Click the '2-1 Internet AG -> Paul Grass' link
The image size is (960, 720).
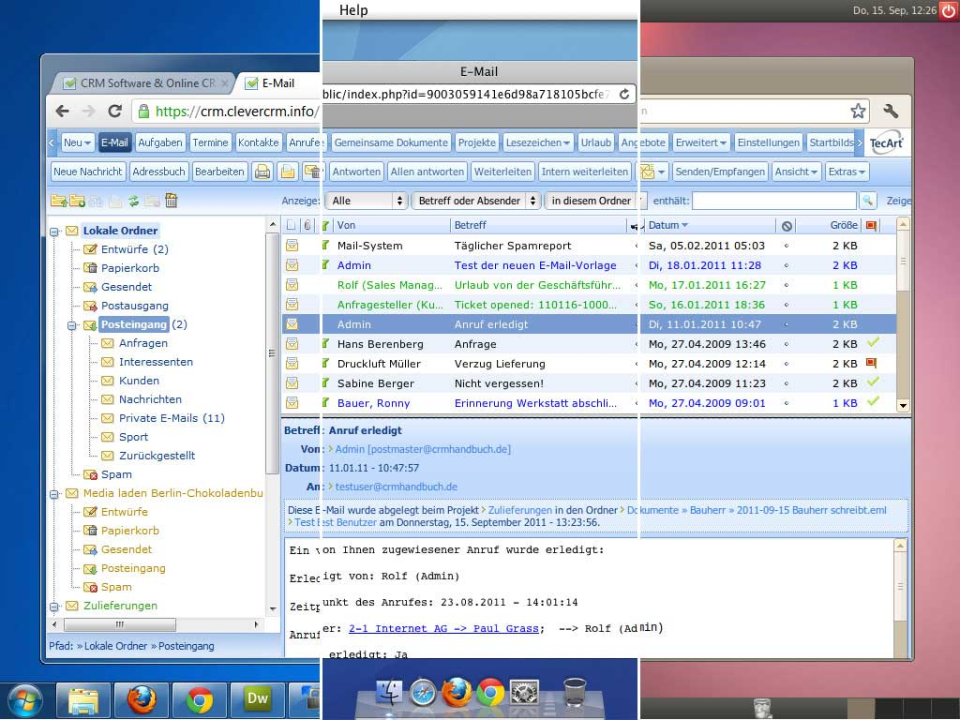pos(445,628)
